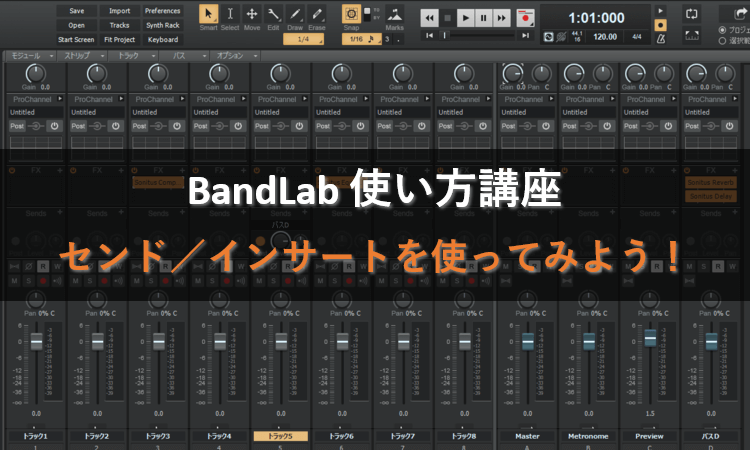The width and height of the screenshot is (750, 450).
Task: Toggle ProChannel power on the Master bus
Action: point(546,126)
